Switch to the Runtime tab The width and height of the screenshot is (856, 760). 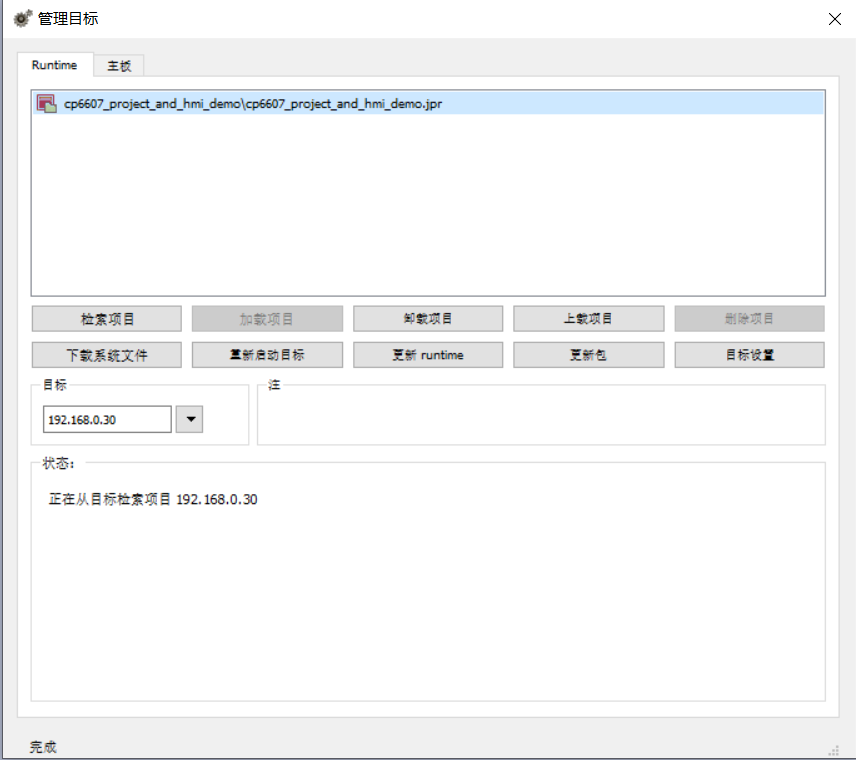[54, 65]
